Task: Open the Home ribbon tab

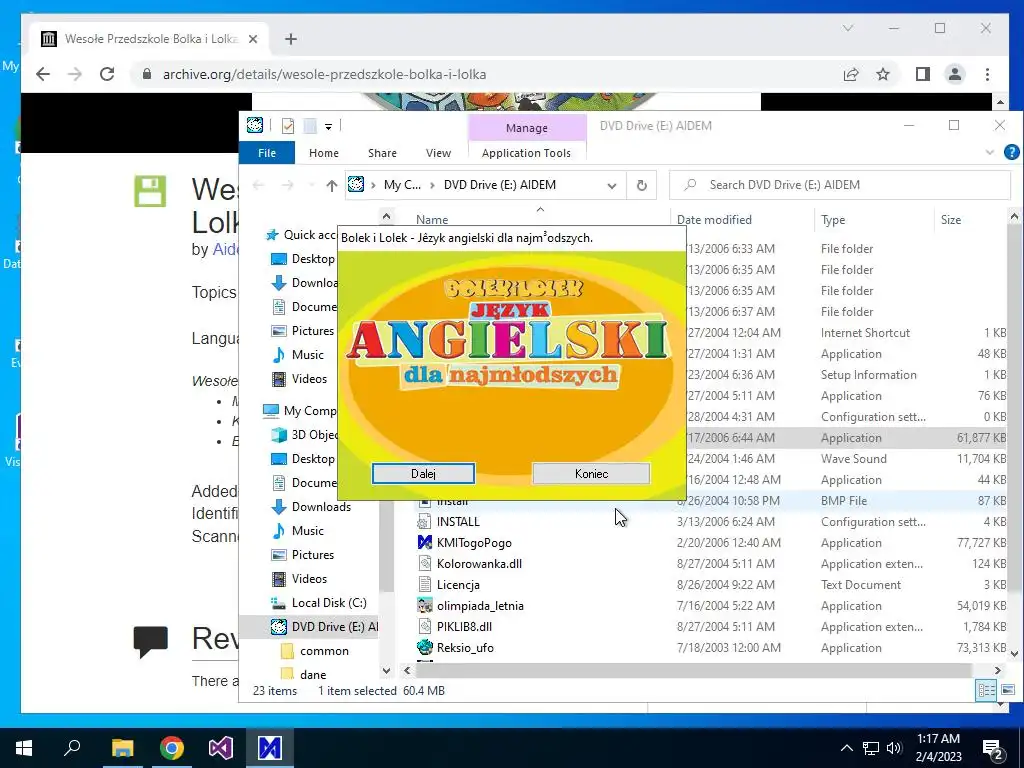Action: [324, 153]
